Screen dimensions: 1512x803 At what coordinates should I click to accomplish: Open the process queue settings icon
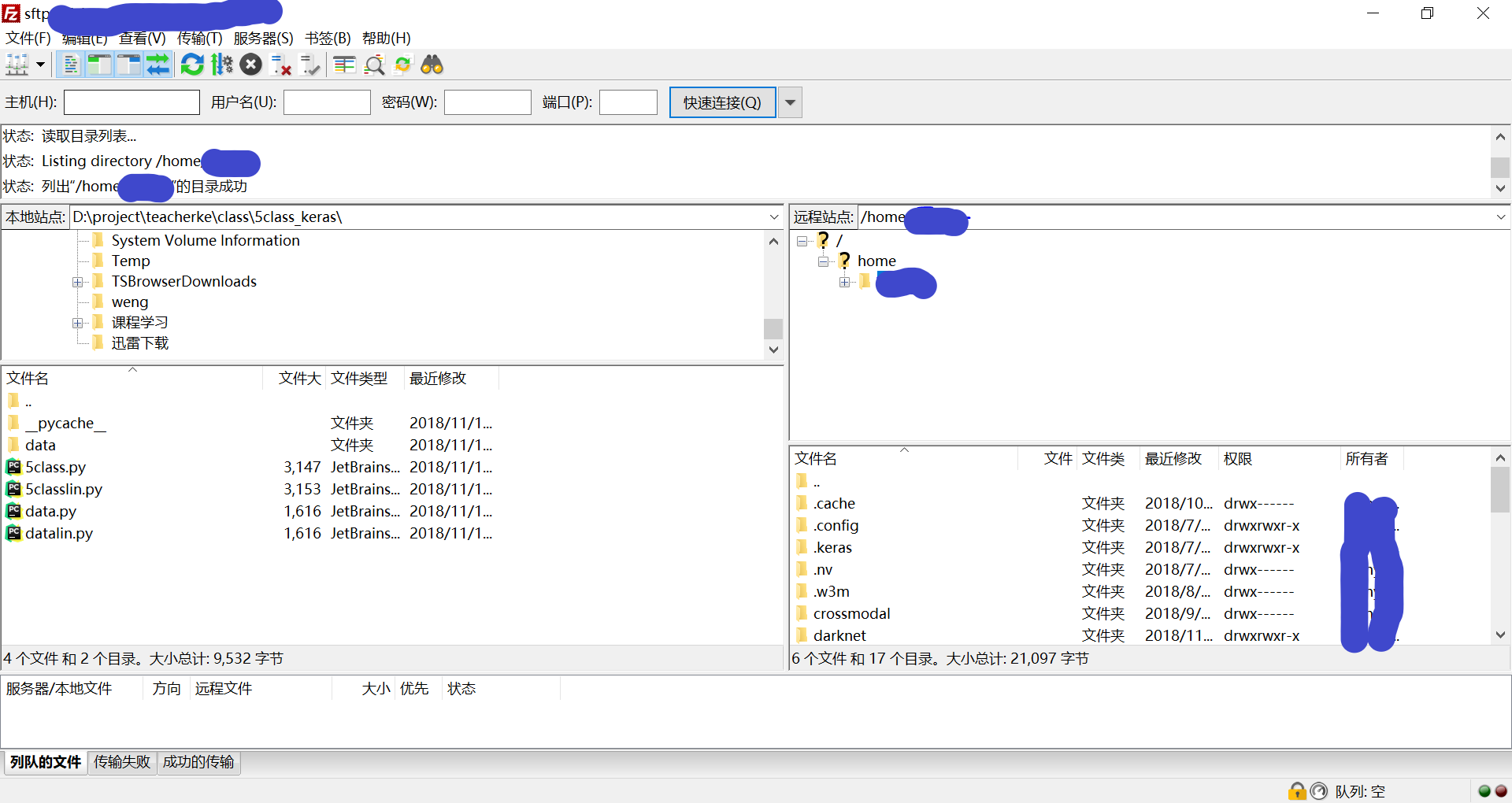pyautogui.click(x=221, y=65)
